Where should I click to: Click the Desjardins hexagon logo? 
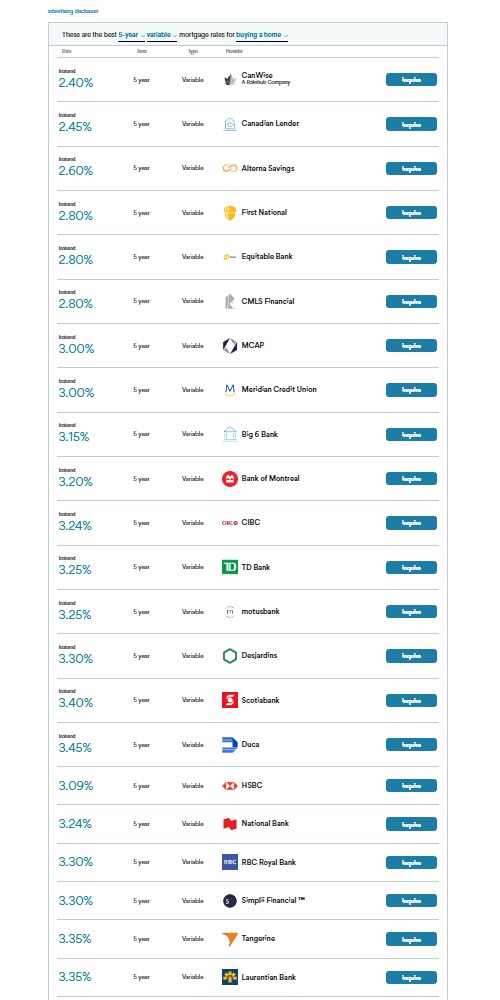[230, 656]
